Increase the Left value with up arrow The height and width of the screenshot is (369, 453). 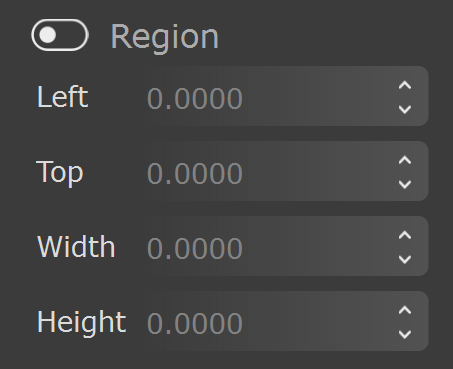click(405, 85)
